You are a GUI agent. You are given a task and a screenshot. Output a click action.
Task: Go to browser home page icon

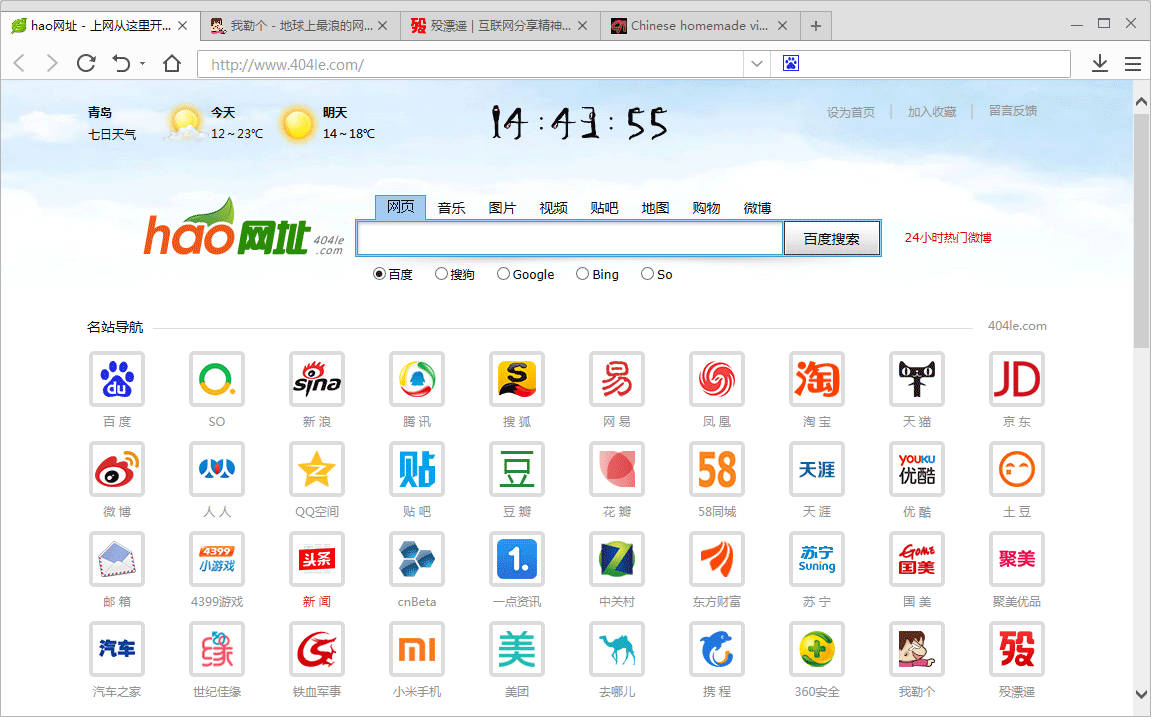[172, 64]
